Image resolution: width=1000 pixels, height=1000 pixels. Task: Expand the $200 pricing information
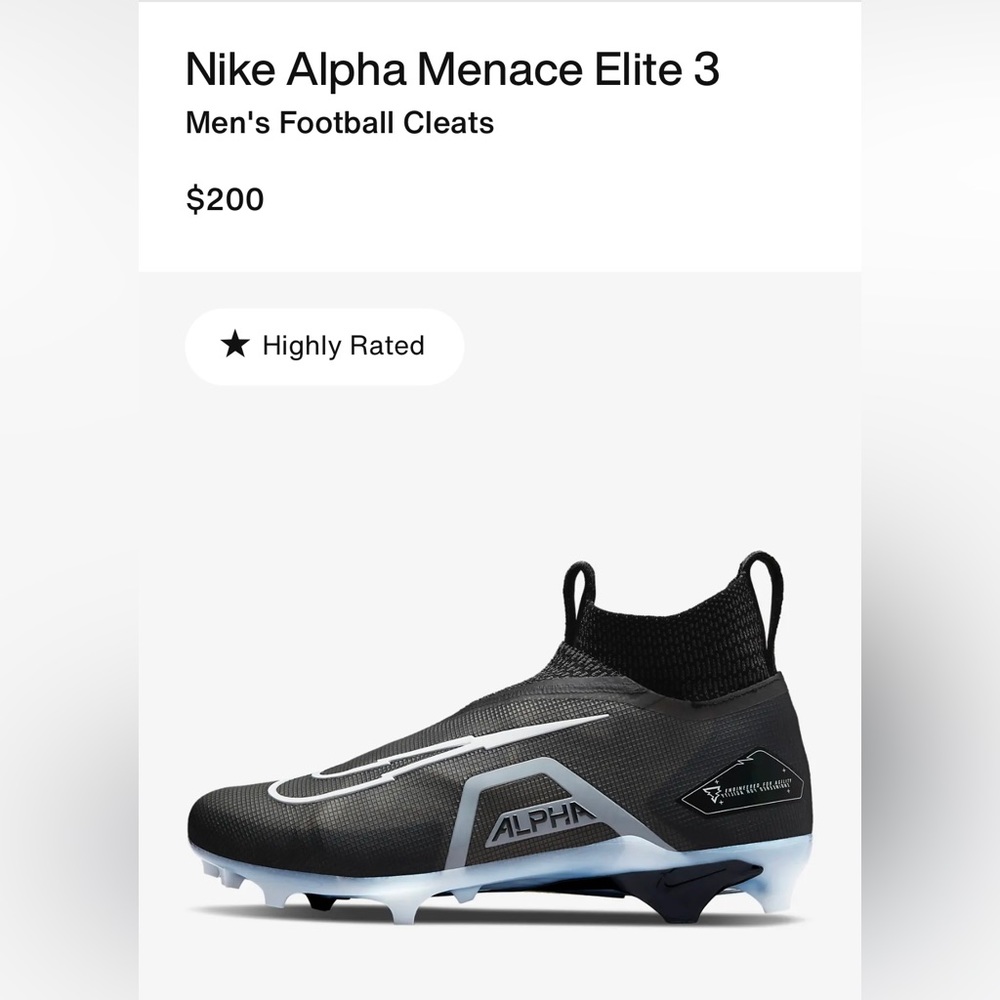pos(225,199)
